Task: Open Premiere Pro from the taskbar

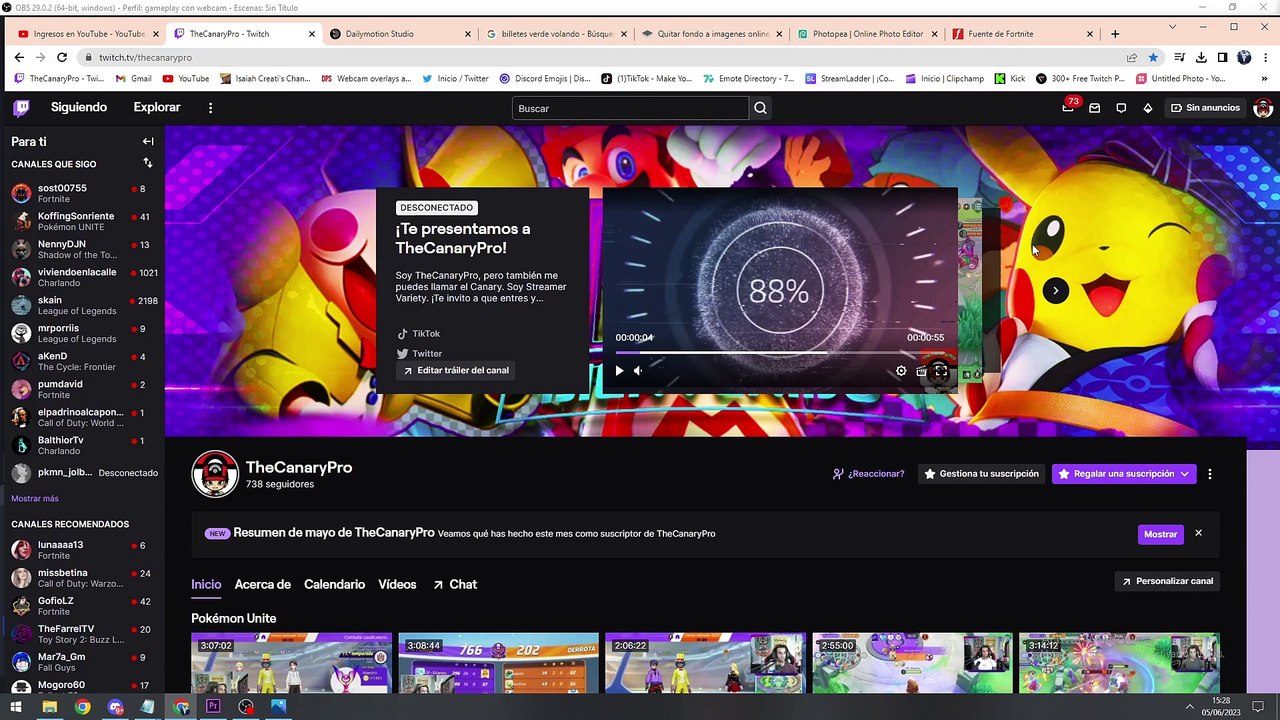Action: tap(213, 707)
